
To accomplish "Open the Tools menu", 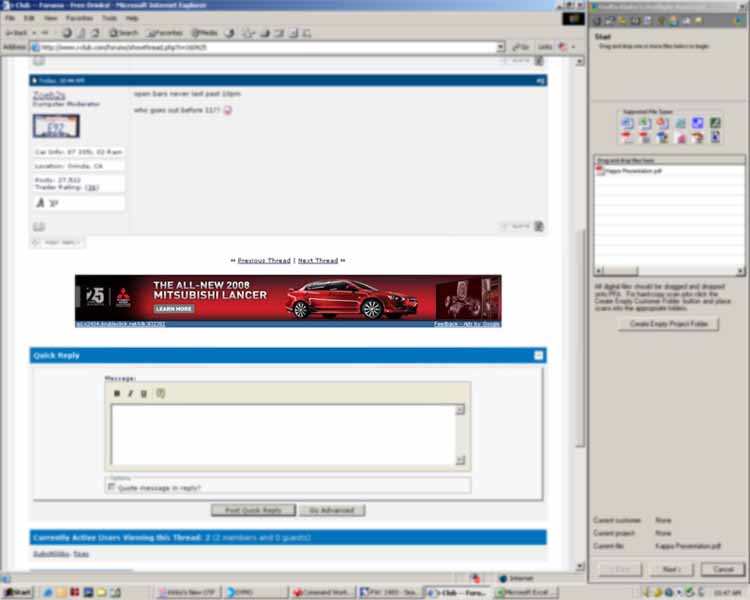I will coord(109,18).
